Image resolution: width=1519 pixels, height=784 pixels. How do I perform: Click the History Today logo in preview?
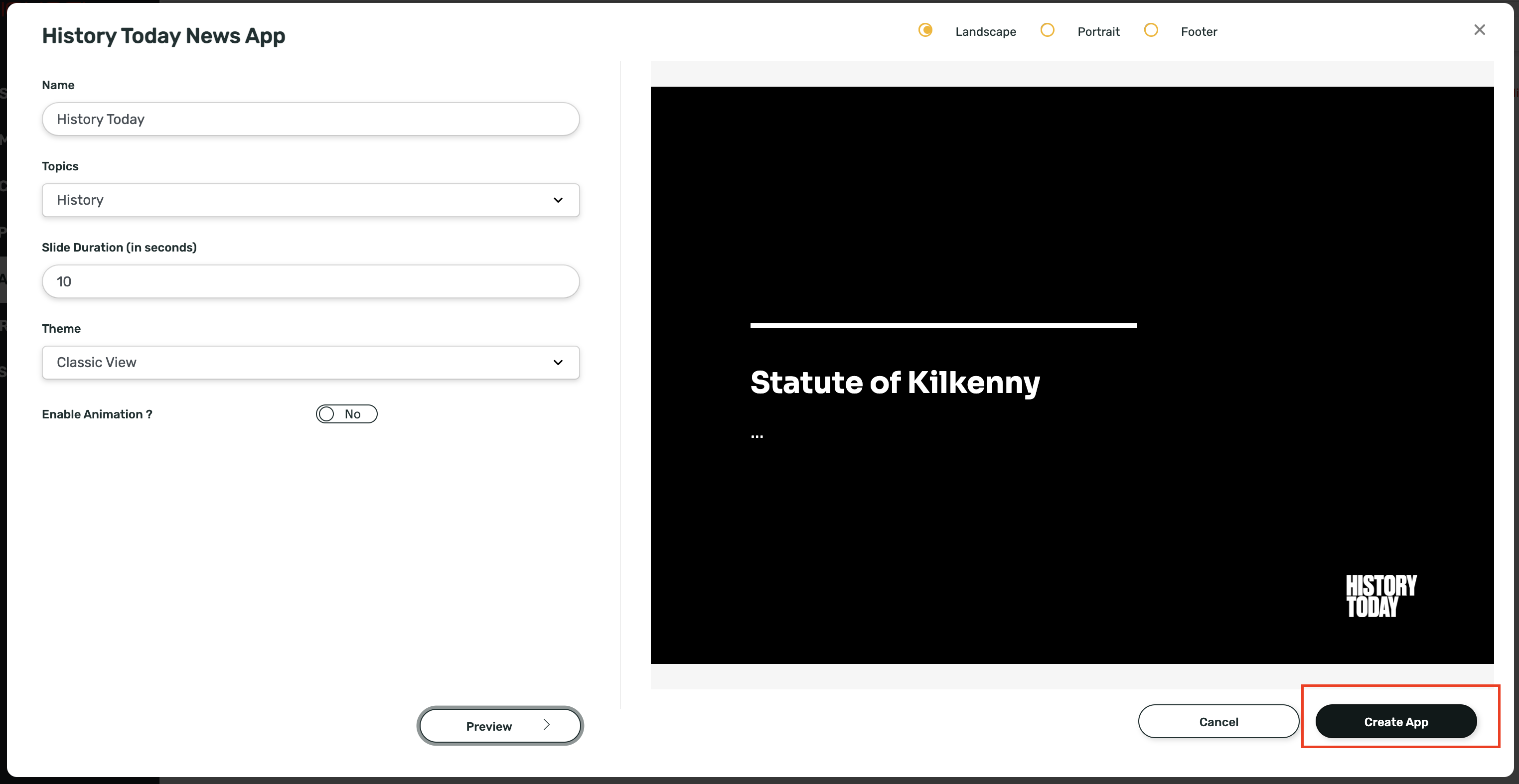pos(1381,596)
